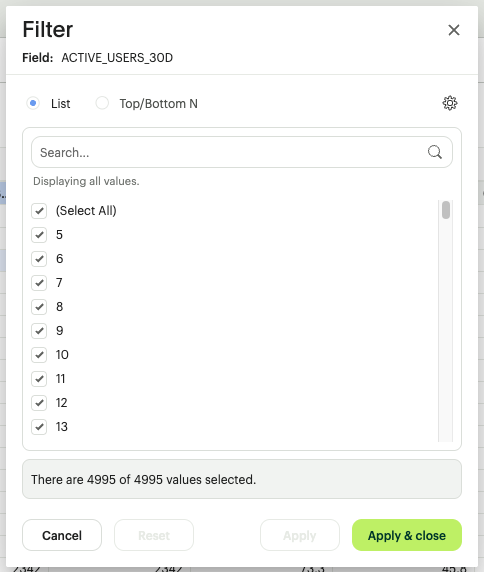The height and width of the screenshot is (572, 484).
Task: Toggle the checkbox for value 11
Action: [39, 379]
